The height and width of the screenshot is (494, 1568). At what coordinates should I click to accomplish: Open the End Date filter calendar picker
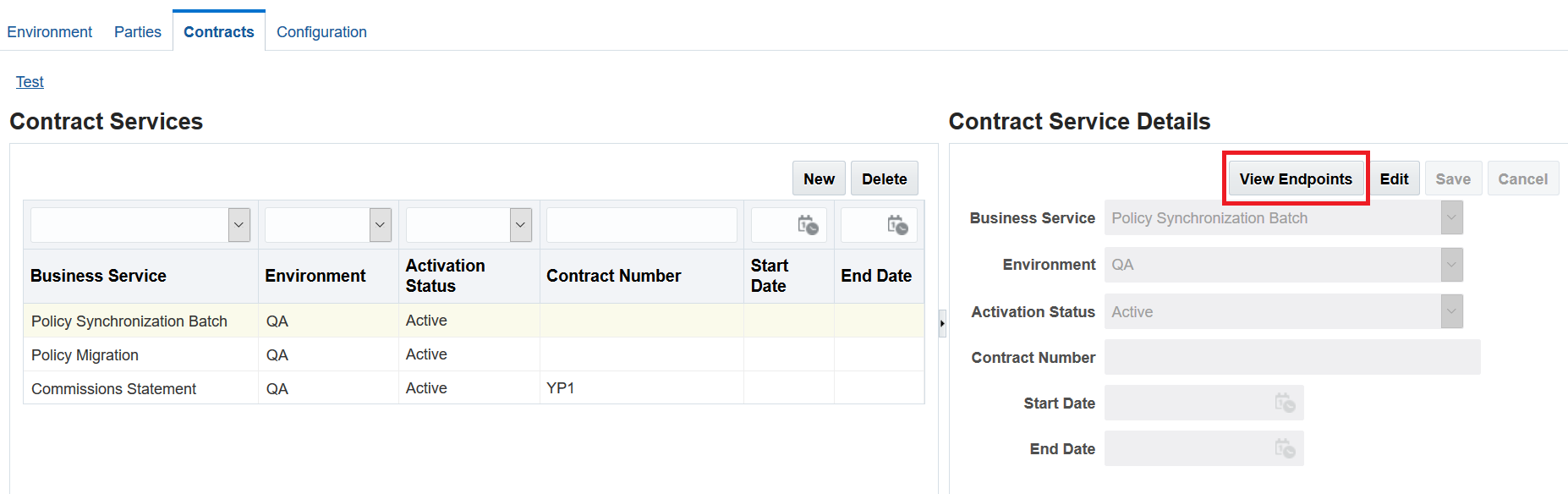896,224
